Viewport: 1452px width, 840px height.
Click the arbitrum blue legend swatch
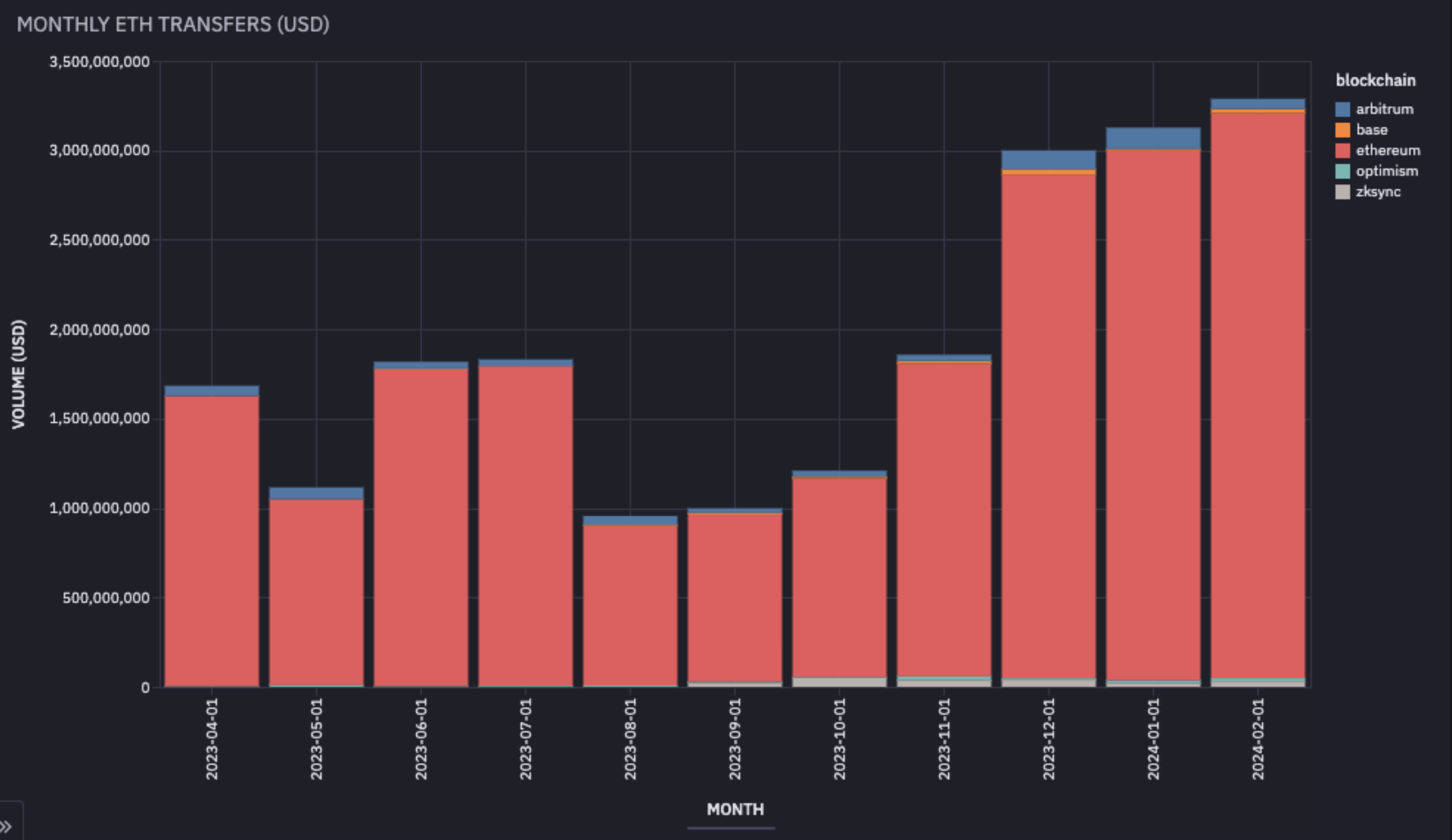pos(1342,110)
